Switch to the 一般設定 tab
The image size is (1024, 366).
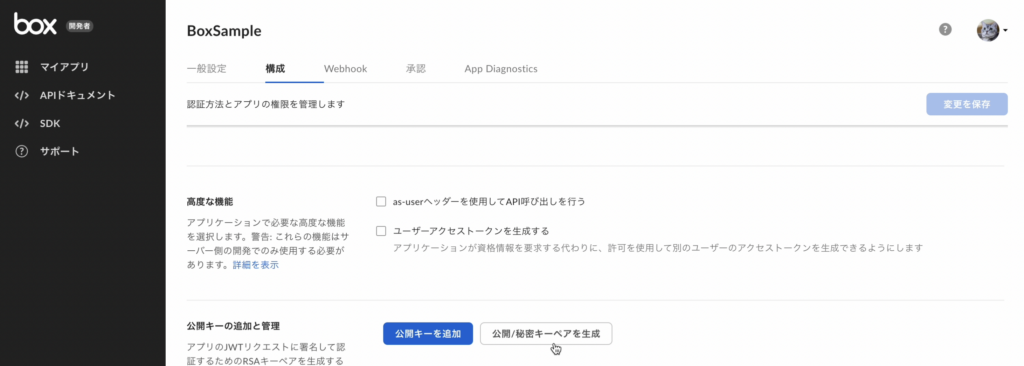tap(206, 69)
